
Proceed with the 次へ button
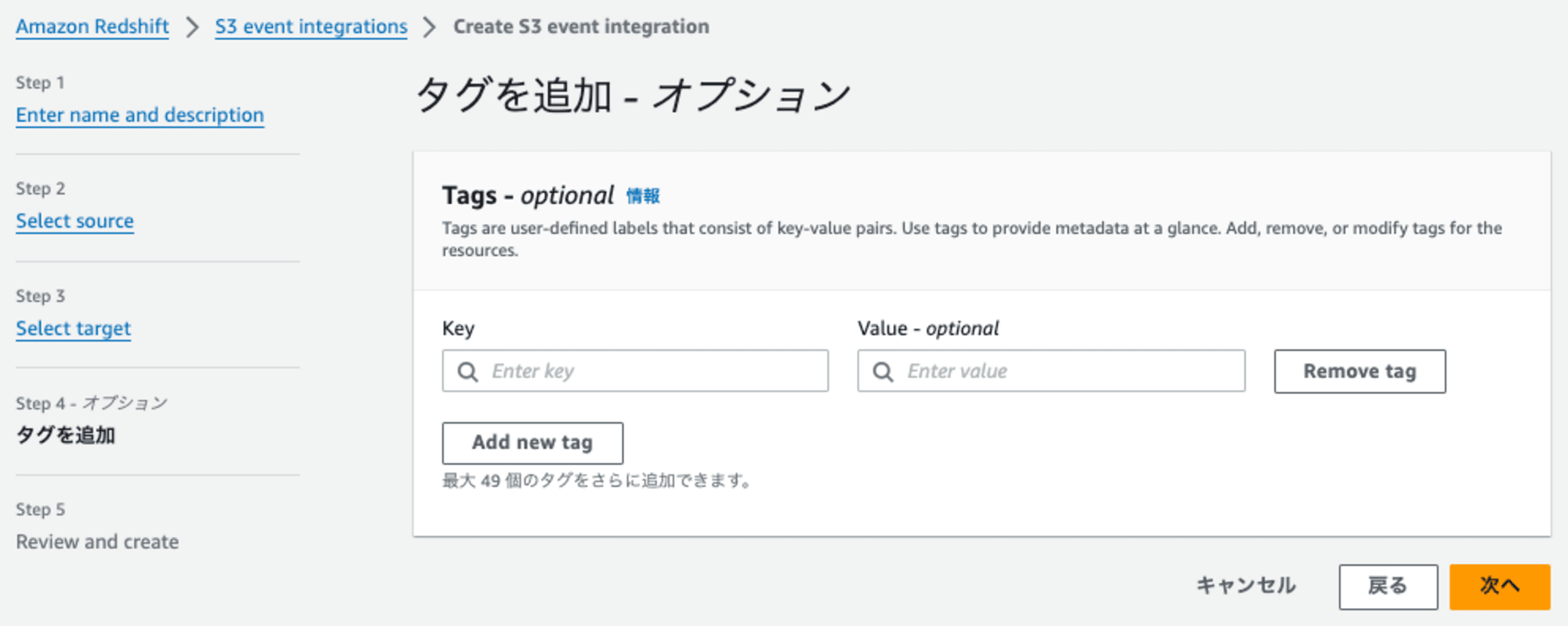(1500, 587)
